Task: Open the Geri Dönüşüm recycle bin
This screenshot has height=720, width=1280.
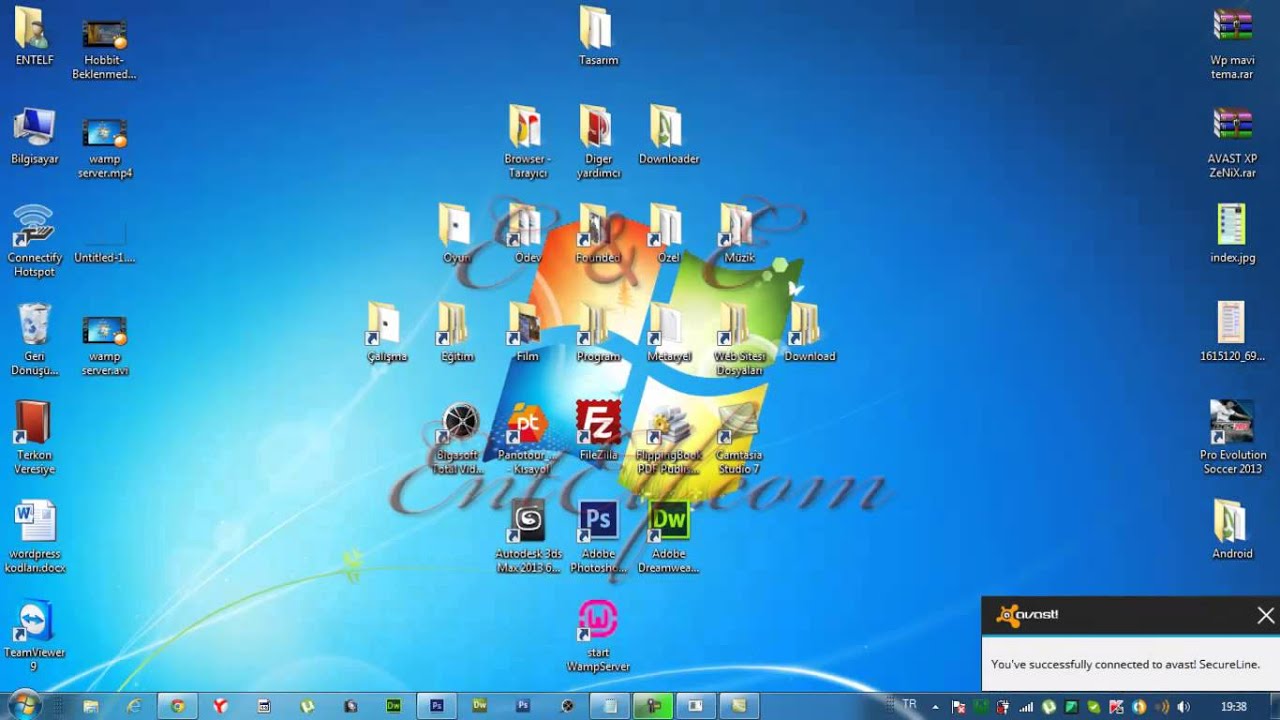Action: click(34, 340)
